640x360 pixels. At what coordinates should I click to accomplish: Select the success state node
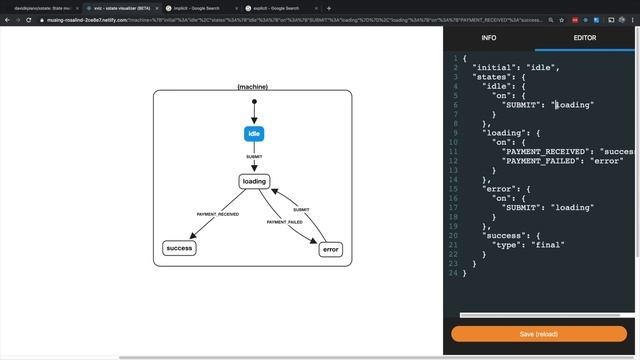[x=179, y=248]
